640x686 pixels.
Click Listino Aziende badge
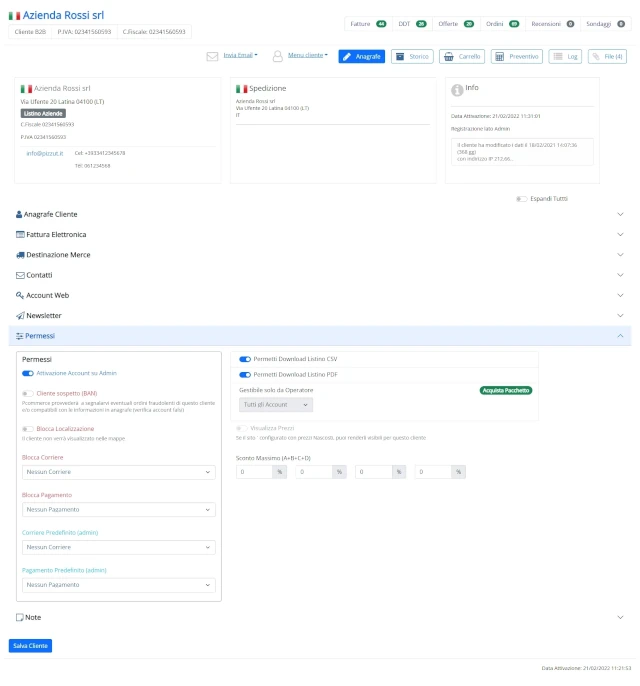pyautogui.click(x=43, y=114)
